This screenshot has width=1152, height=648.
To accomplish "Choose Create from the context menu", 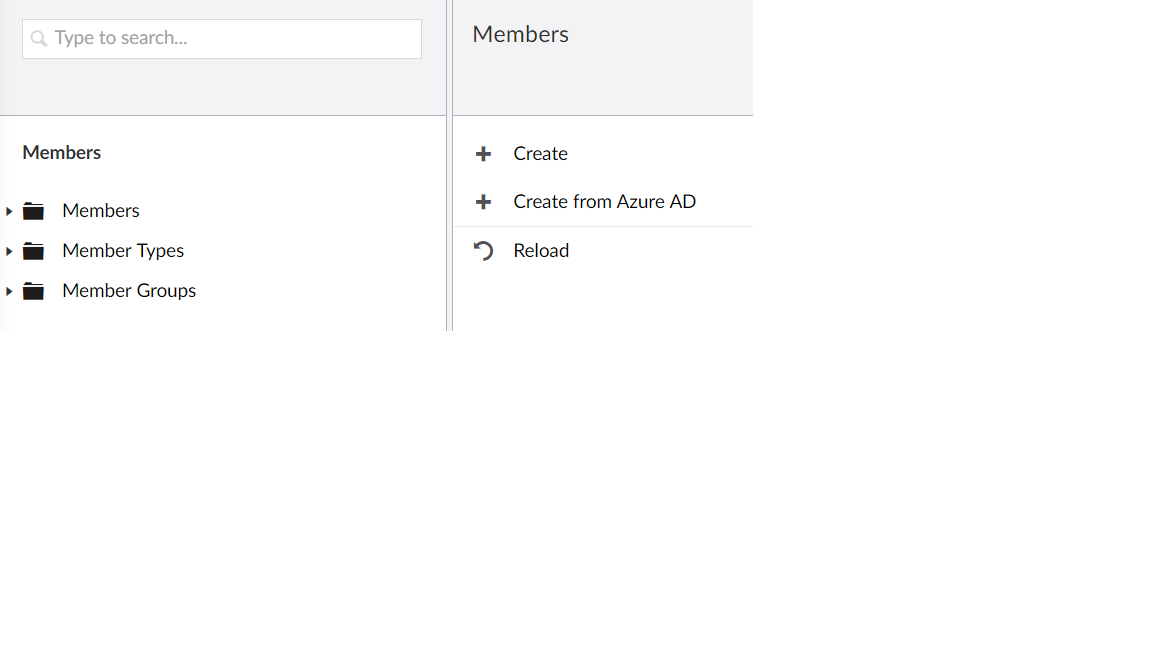I will click(540, 154).
